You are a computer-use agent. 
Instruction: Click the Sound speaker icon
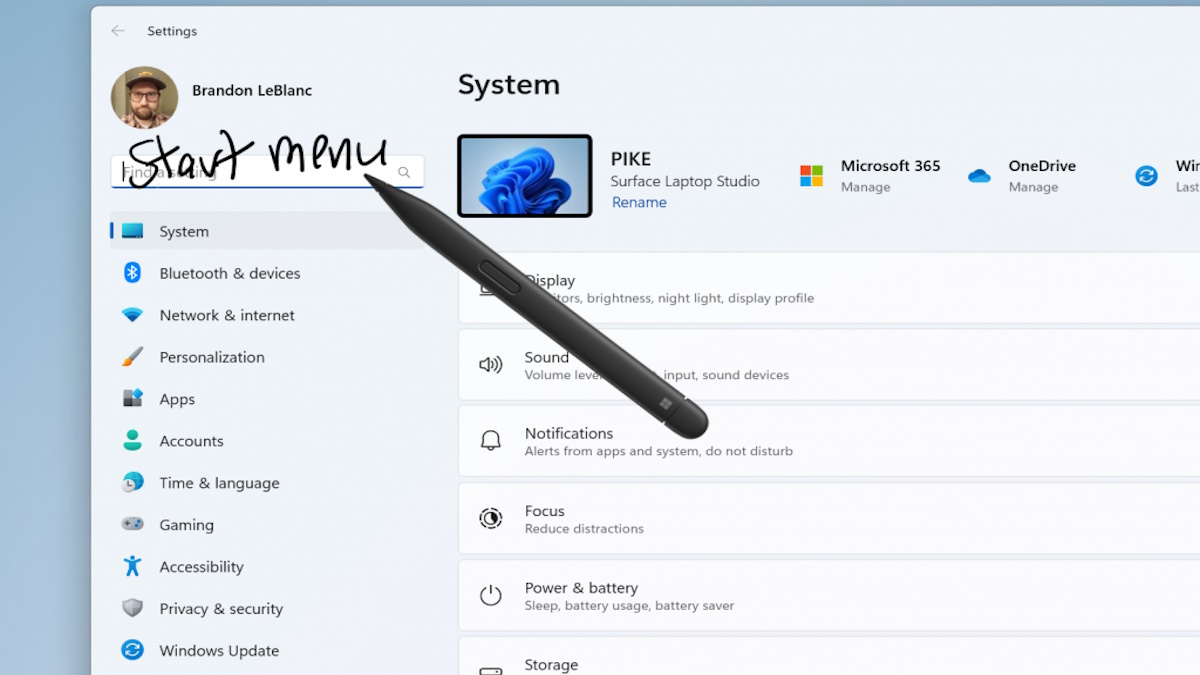490,365
